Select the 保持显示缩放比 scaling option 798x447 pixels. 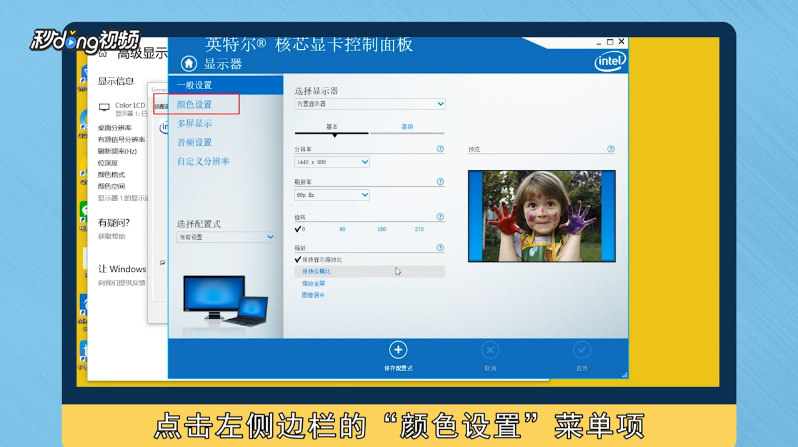point(319,260)
